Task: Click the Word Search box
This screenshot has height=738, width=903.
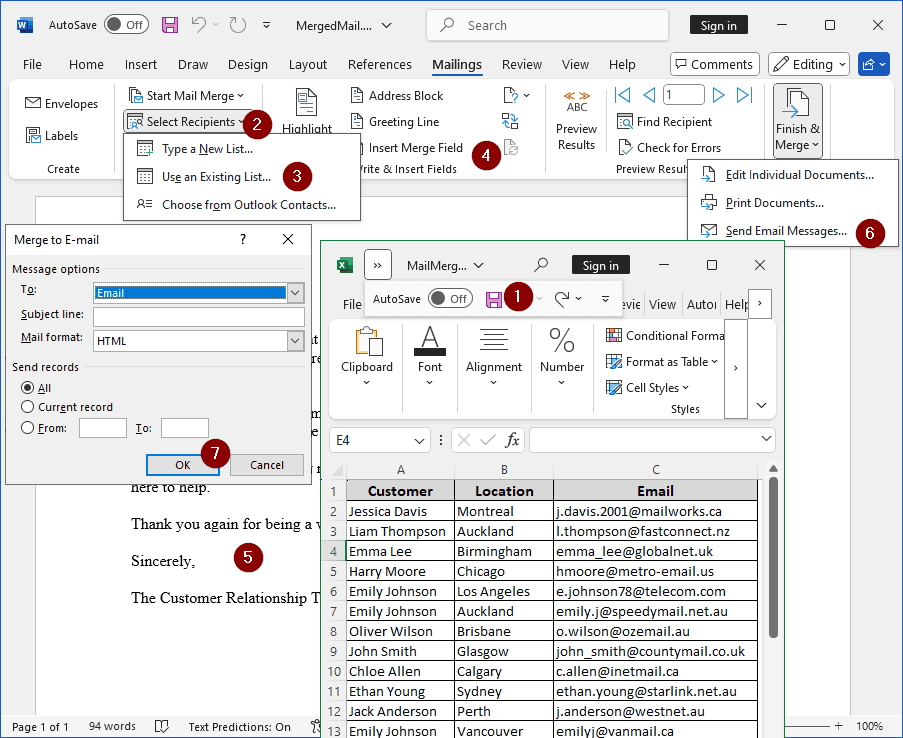Action: click(x=547, y=25)
